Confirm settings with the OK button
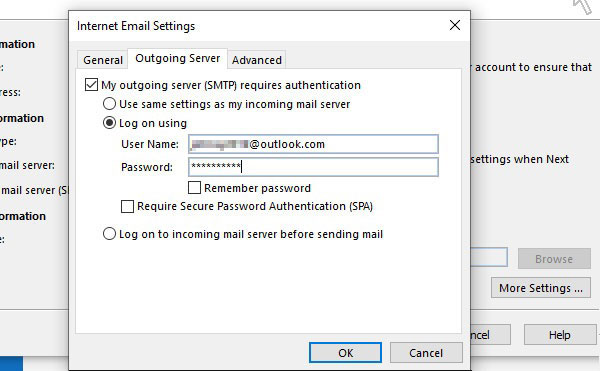 tap(345, 353)
